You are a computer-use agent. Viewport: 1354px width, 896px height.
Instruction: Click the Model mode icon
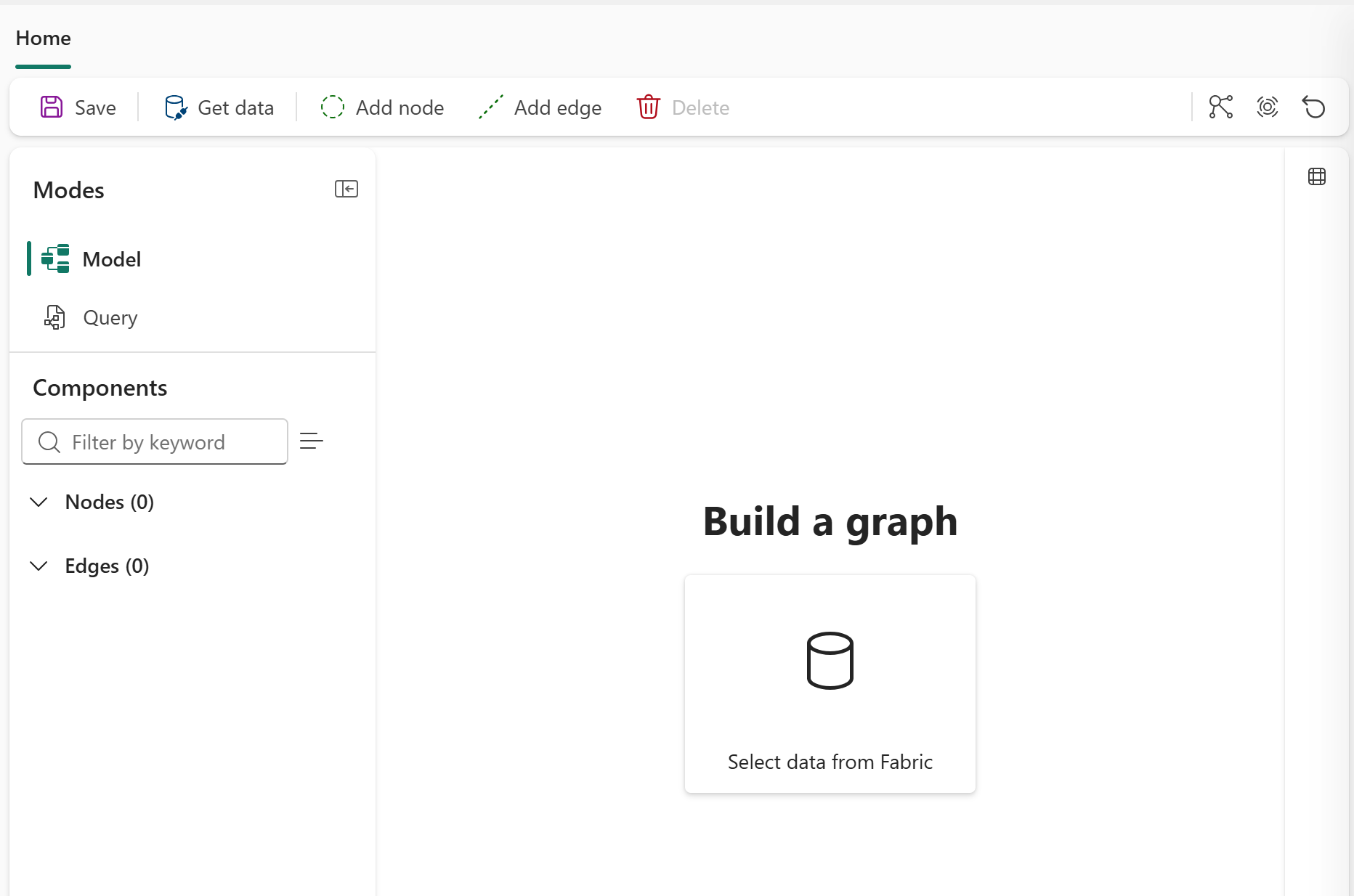[x=55, y=259]
